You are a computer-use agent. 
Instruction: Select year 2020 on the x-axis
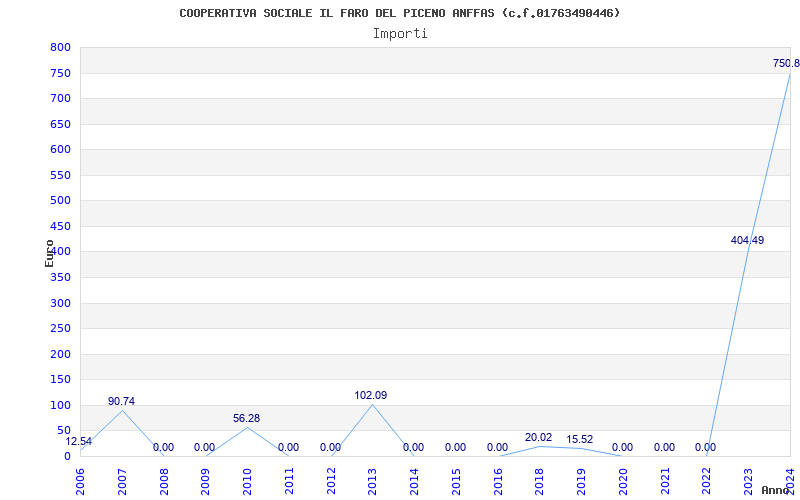623,482
